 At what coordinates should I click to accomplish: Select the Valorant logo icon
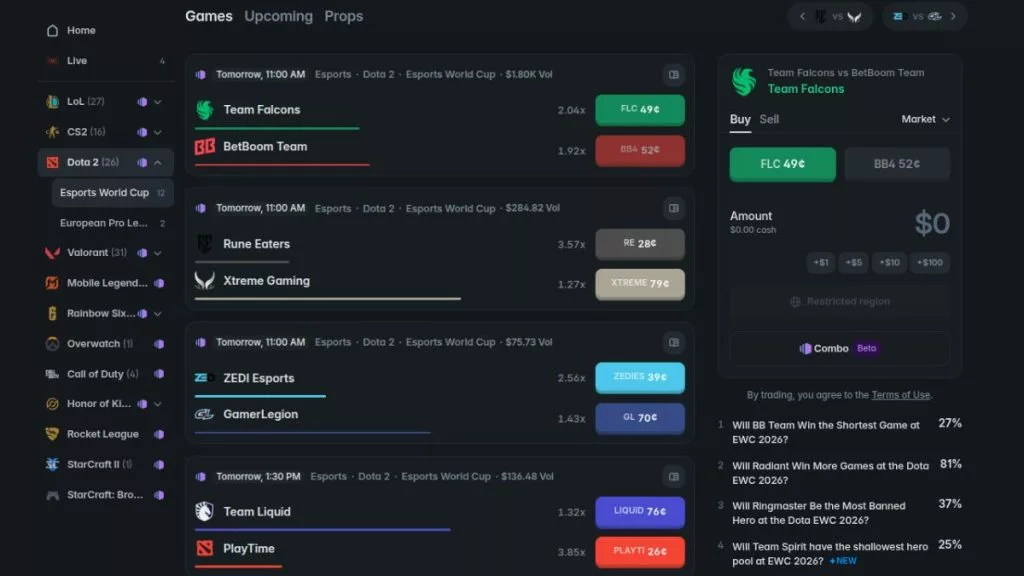pyautogui.click(x=52, y=253)
